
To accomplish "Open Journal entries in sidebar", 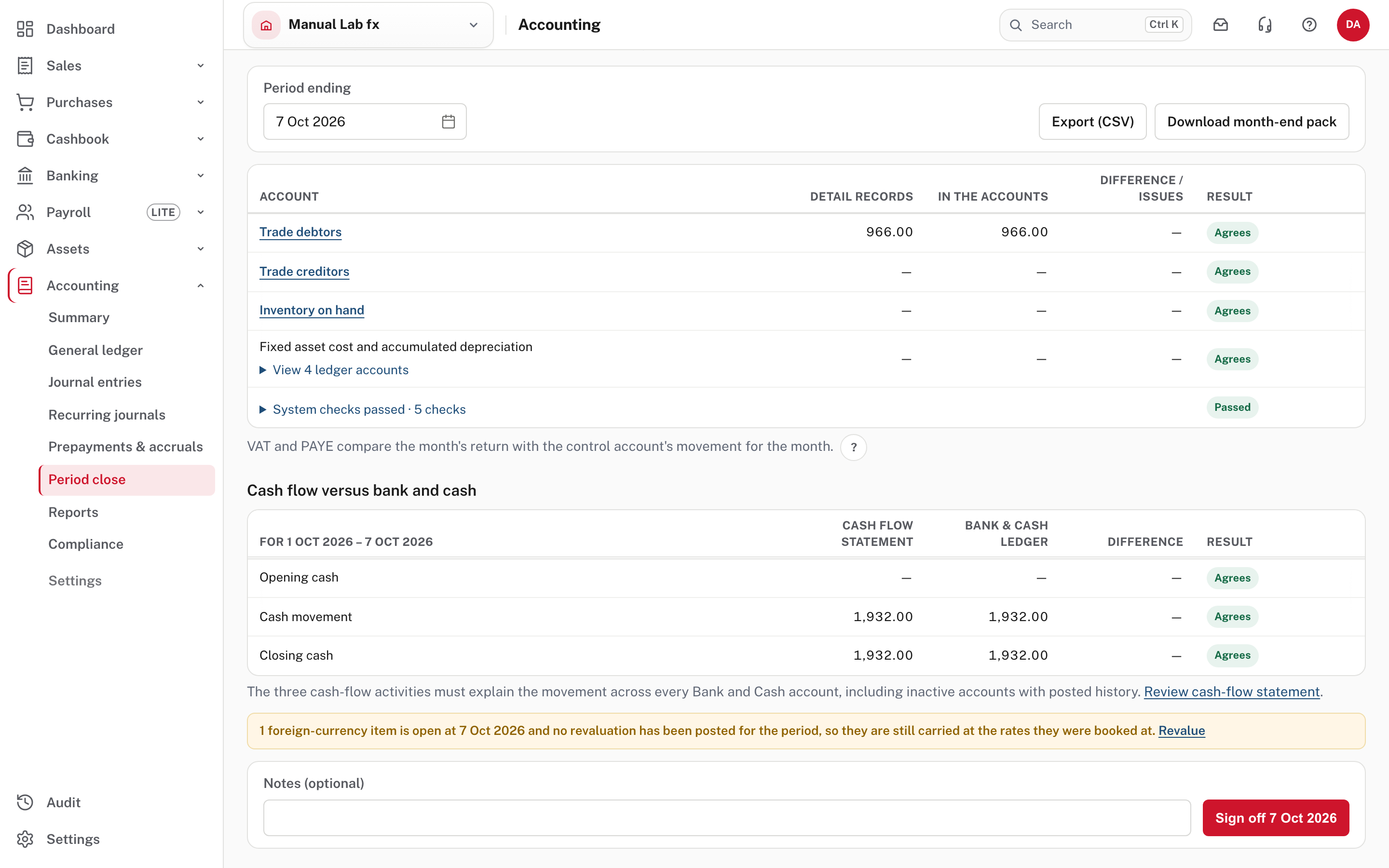I will 95,382.
